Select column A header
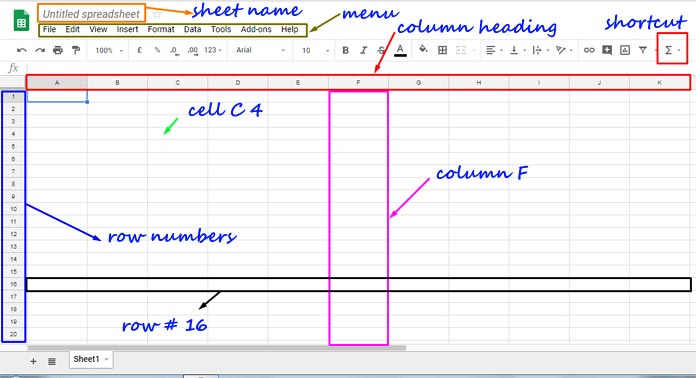Screen dimensions: 696x378 57,83
